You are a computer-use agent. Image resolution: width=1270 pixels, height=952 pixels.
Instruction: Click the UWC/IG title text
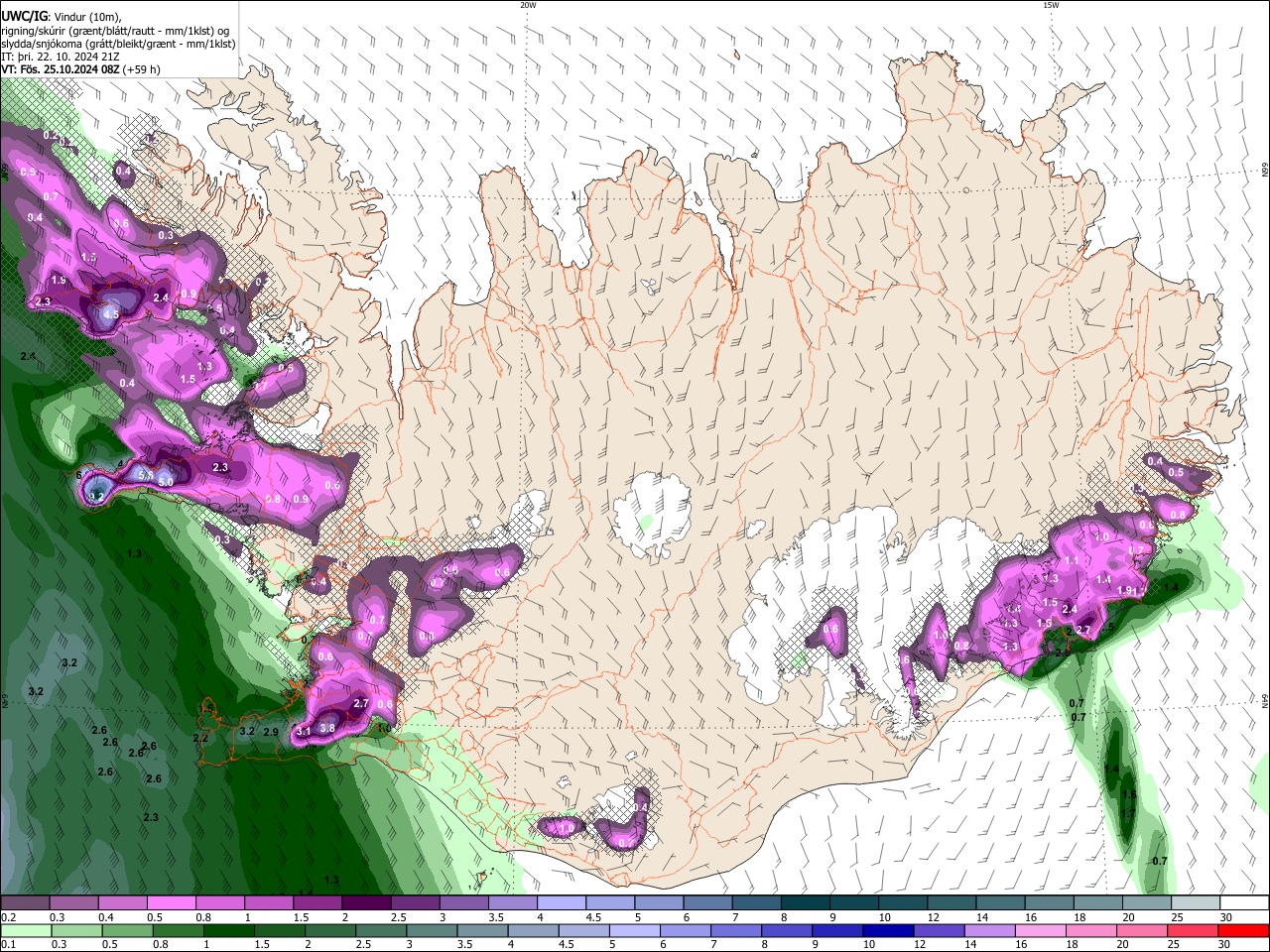pos(24,15)
